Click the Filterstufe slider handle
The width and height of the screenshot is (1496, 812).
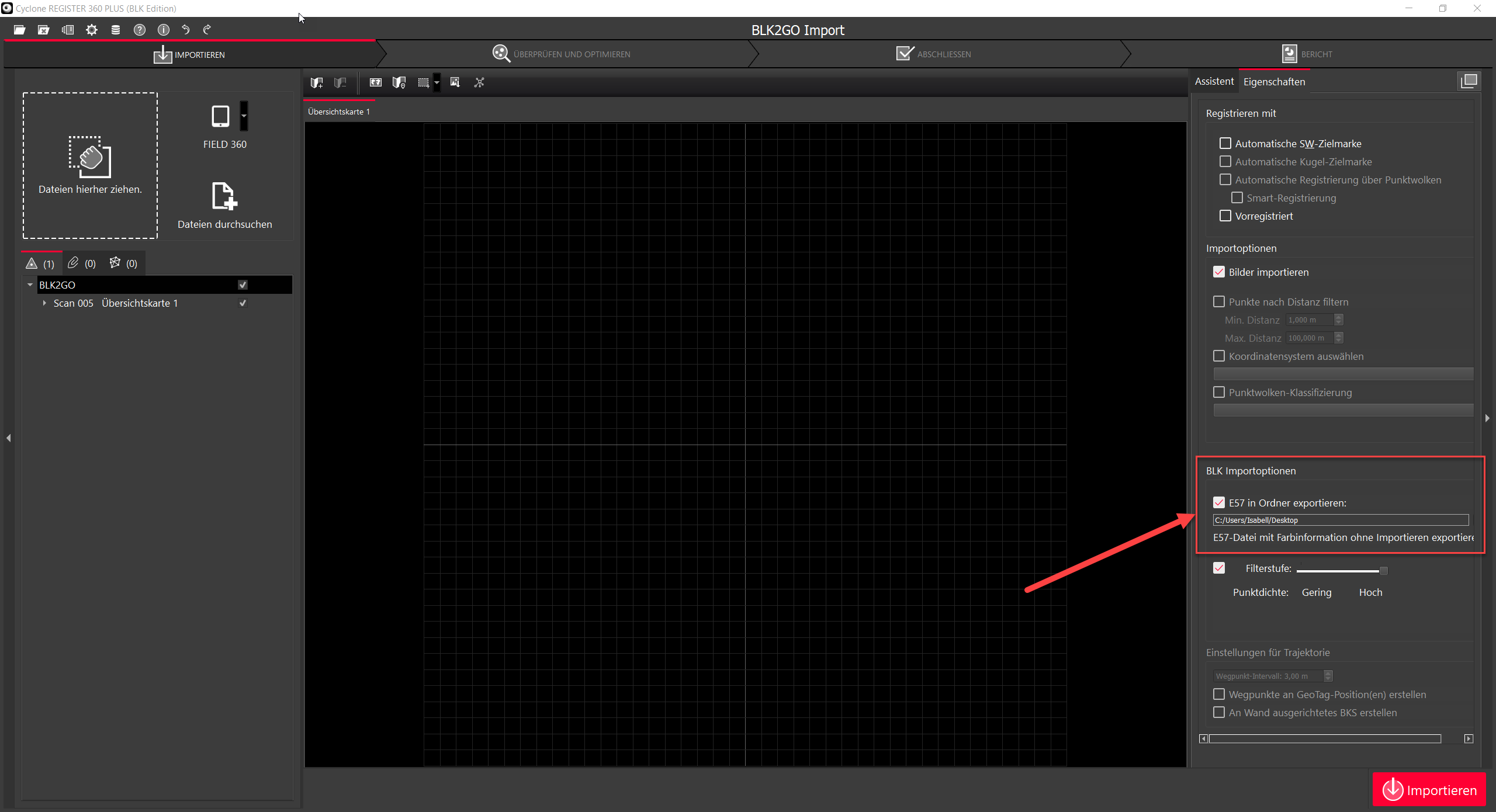coord(1383,571)
